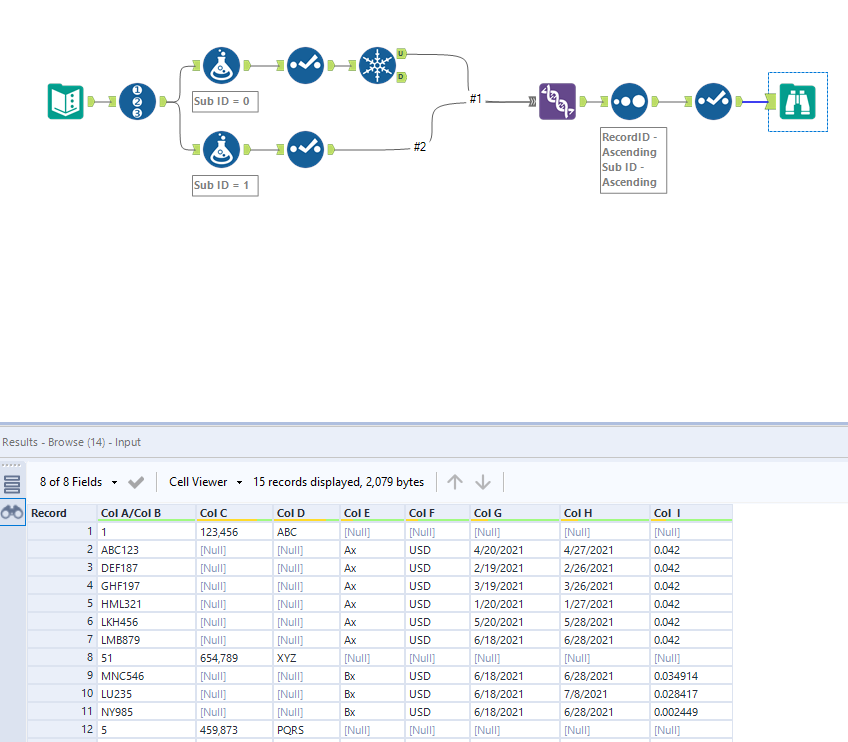Click the #2 connection label into Union
Image resolution: width=848 pixels, height=742 pixels.
click(x=420, y=147)
